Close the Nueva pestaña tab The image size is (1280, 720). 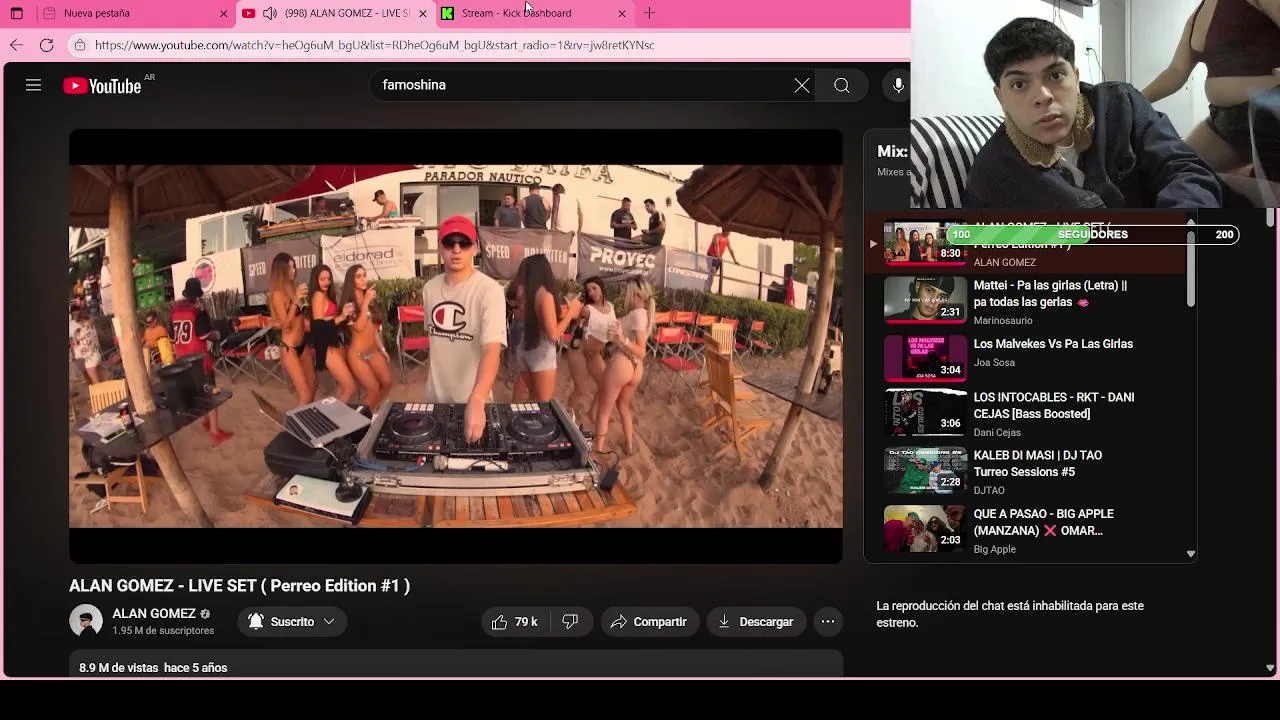click(223, 13)
